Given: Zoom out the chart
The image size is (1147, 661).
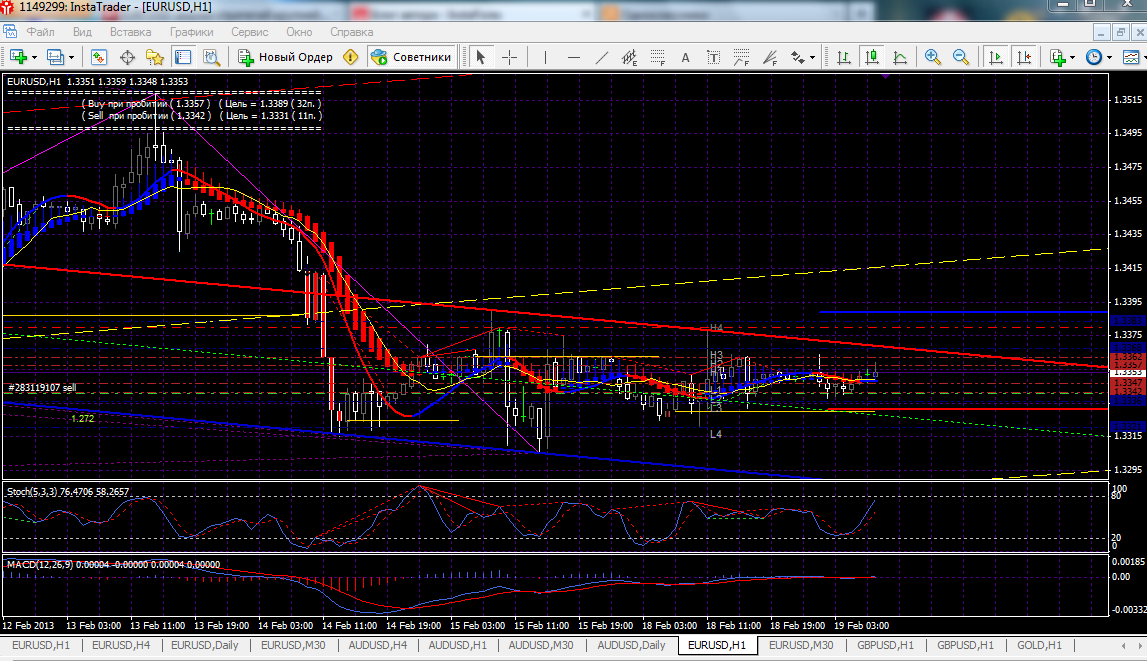Looking at the screenshot, I should pyautogui.click(x=960, y=57).
